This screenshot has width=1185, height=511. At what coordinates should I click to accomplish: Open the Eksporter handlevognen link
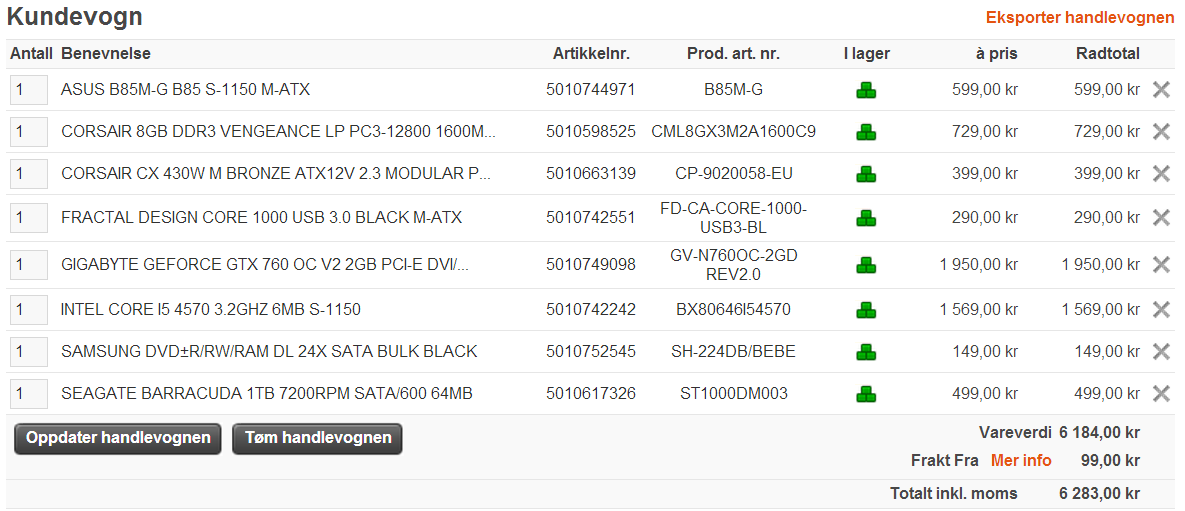point(1080,18)
